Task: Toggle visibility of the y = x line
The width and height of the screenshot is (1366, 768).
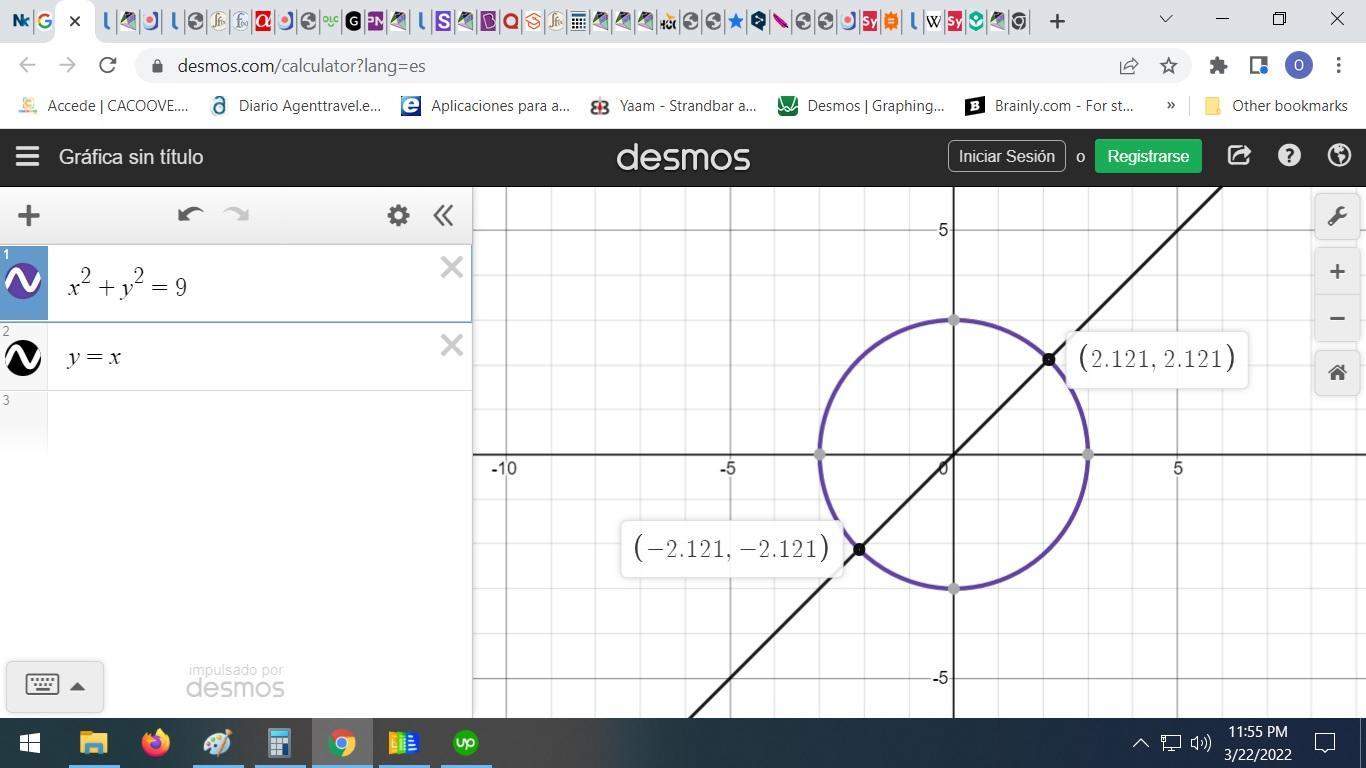Action: [x=23, y=357]
